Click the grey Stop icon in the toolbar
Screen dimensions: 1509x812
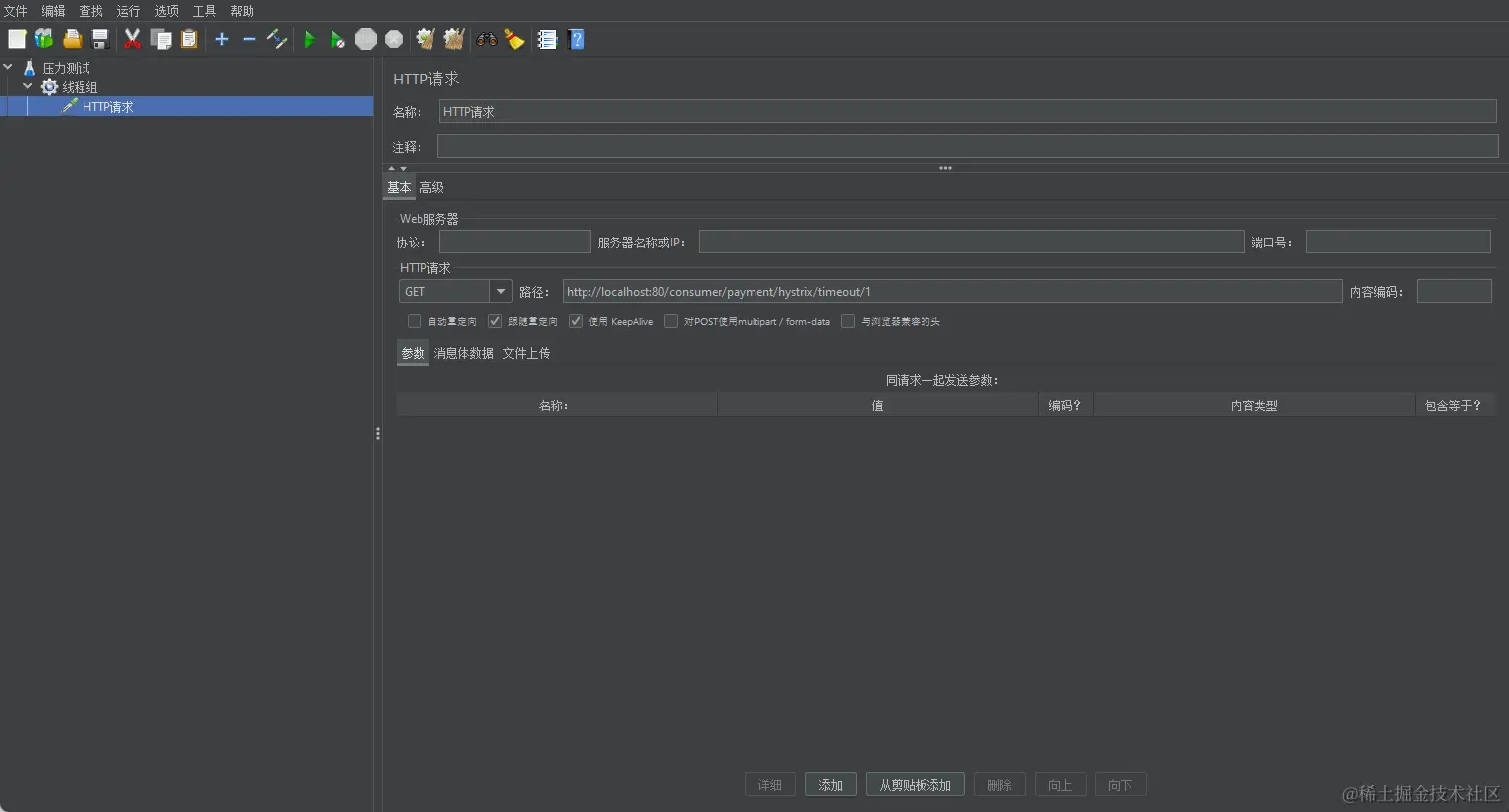tap(366, 39)
